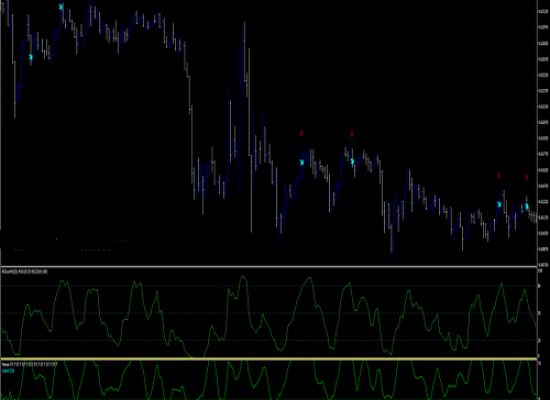The width and height of the screenshot is (550, 400).
Task: Click the cyan arrow below the third red marker
Action: pyautogui.click(x=499, y=204)
